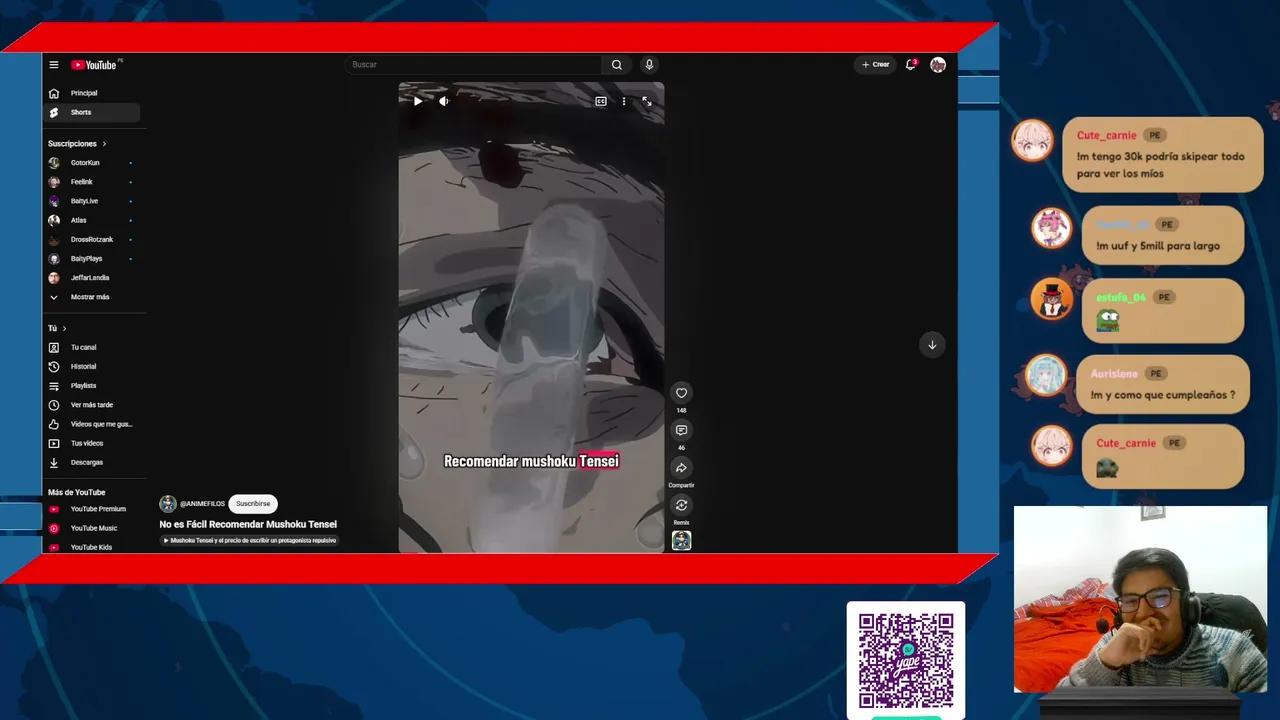Open linked video 'Mushoku Tensei y el precio...'
Viewport: 1280px width, 720px height.
point(250,541)
